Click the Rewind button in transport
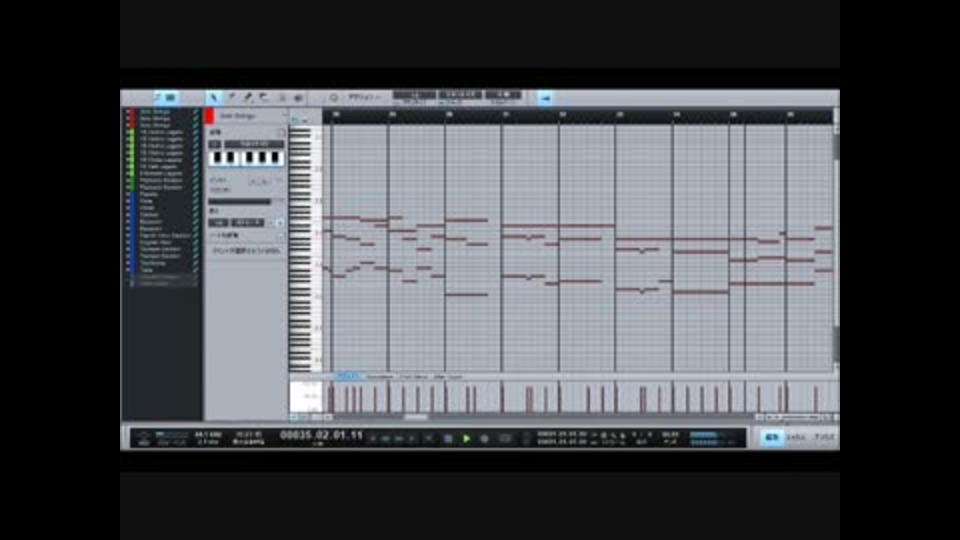The image size is (960, 540). [x=386, y=438]
